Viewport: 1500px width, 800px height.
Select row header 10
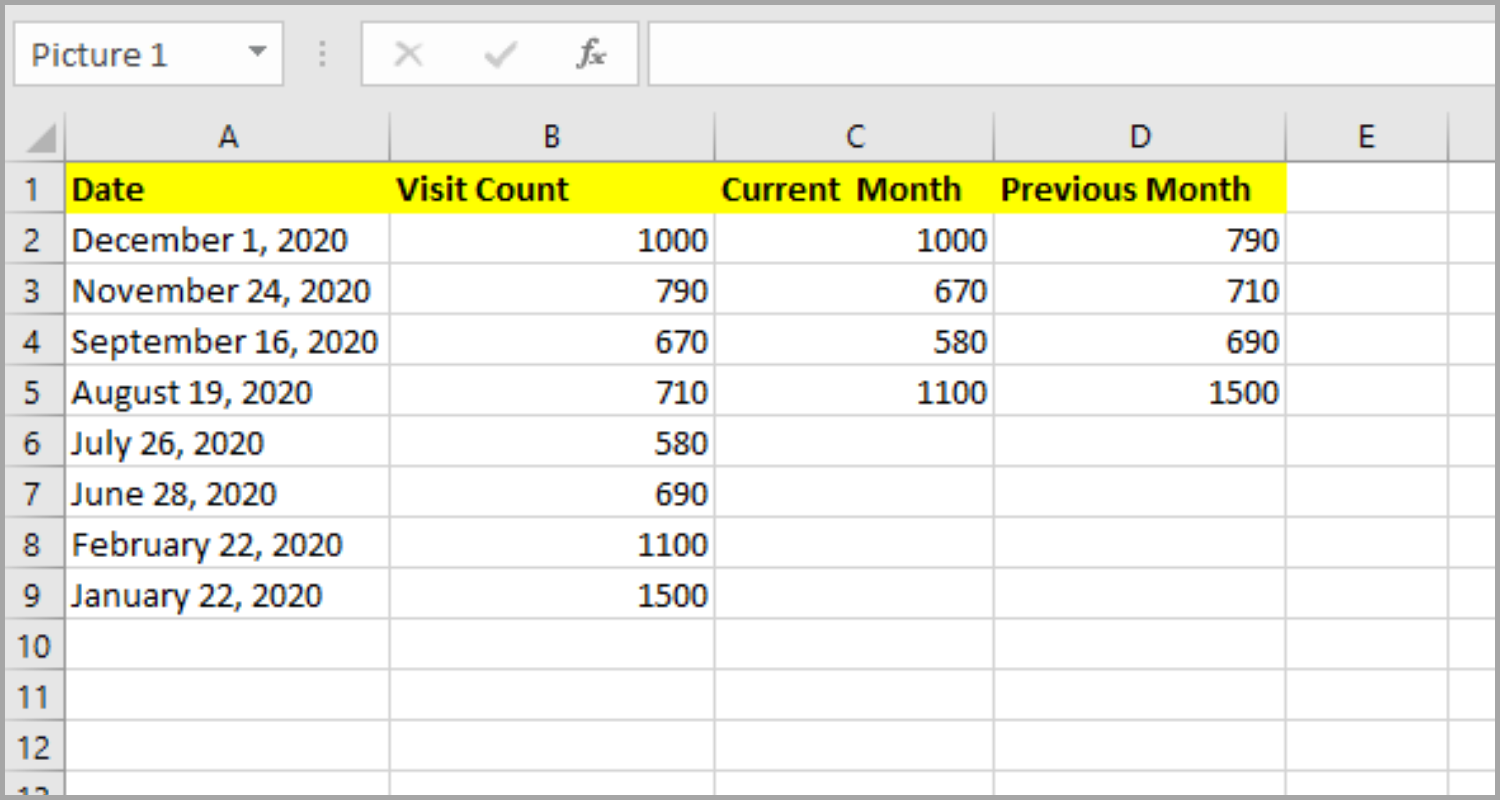35,645
